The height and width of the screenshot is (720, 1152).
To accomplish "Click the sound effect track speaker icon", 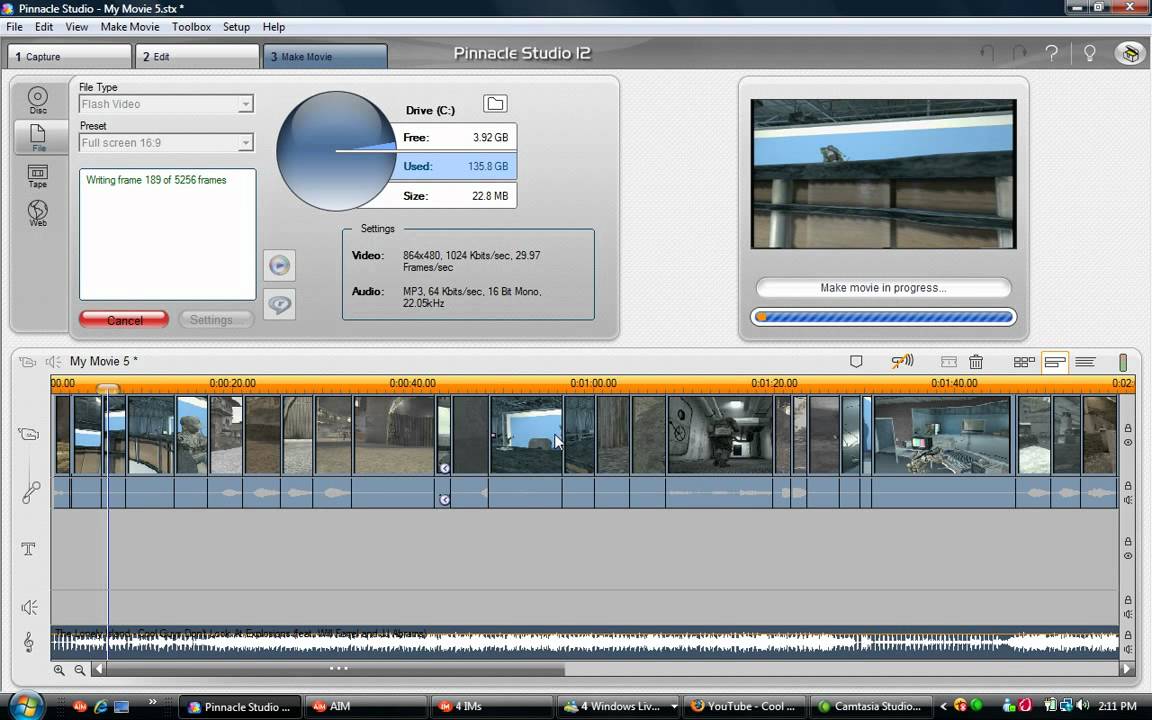I will click(29, 608).
